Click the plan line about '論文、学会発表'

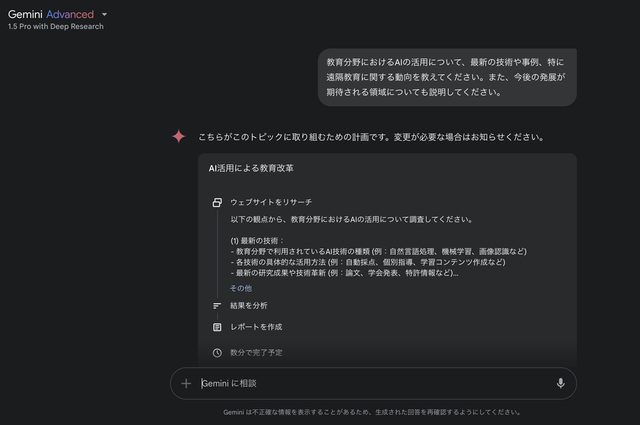click(x=344, y=273)
